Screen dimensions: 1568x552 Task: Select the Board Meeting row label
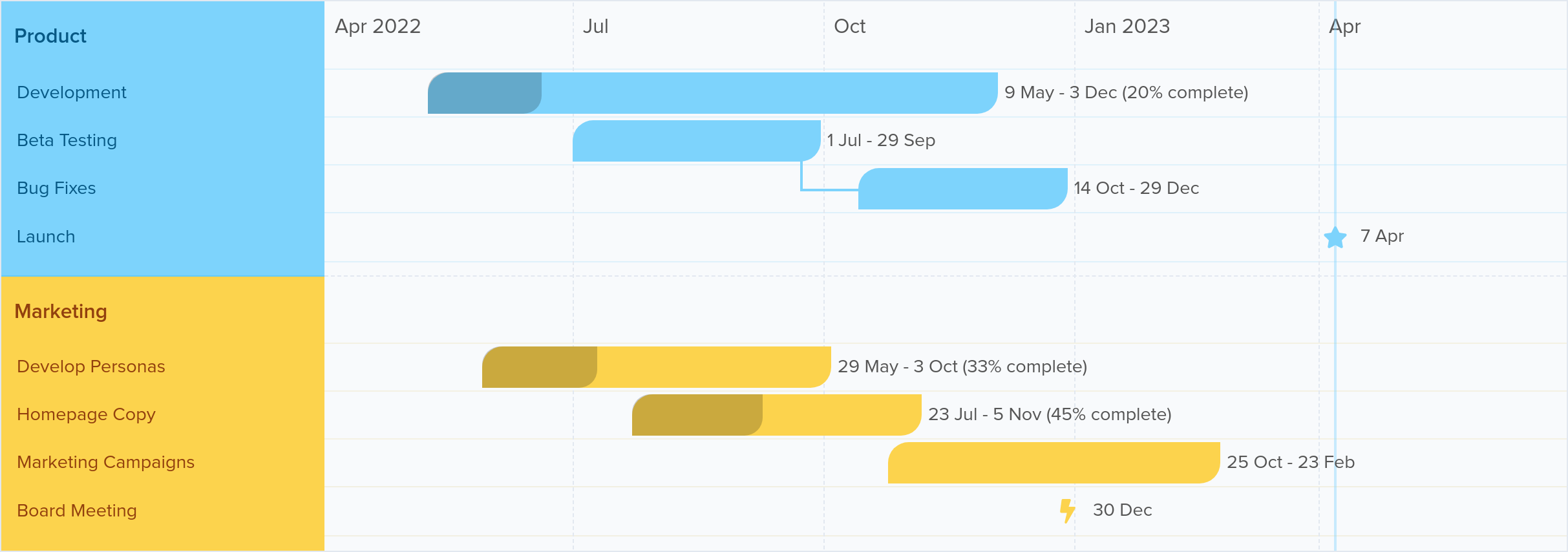pos(77,511)
